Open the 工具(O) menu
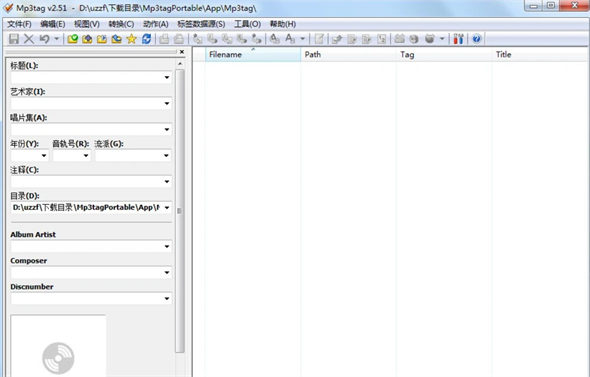 (248, 24)
